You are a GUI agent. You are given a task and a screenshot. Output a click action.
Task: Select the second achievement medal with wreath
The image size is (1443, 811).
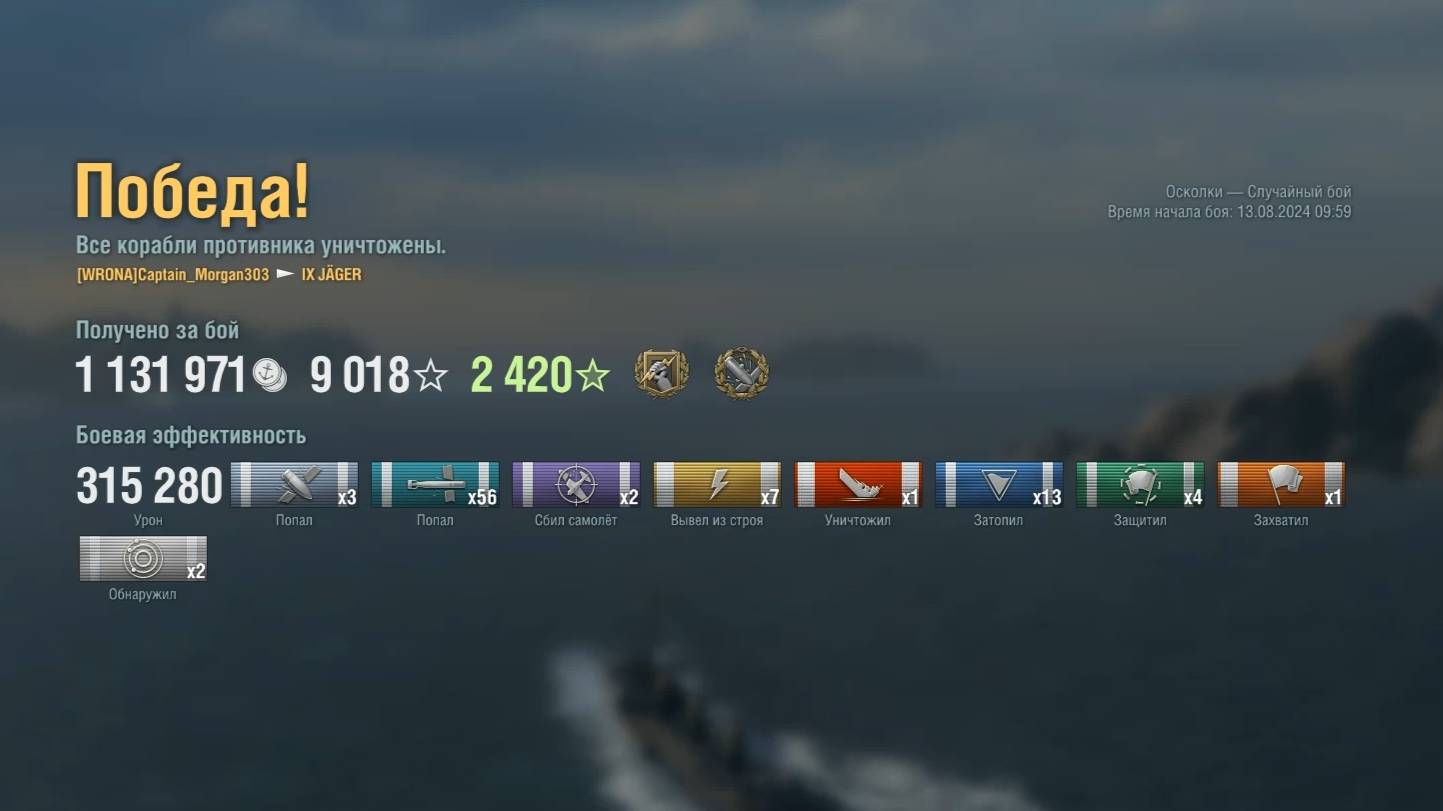[x=742, y=374]
